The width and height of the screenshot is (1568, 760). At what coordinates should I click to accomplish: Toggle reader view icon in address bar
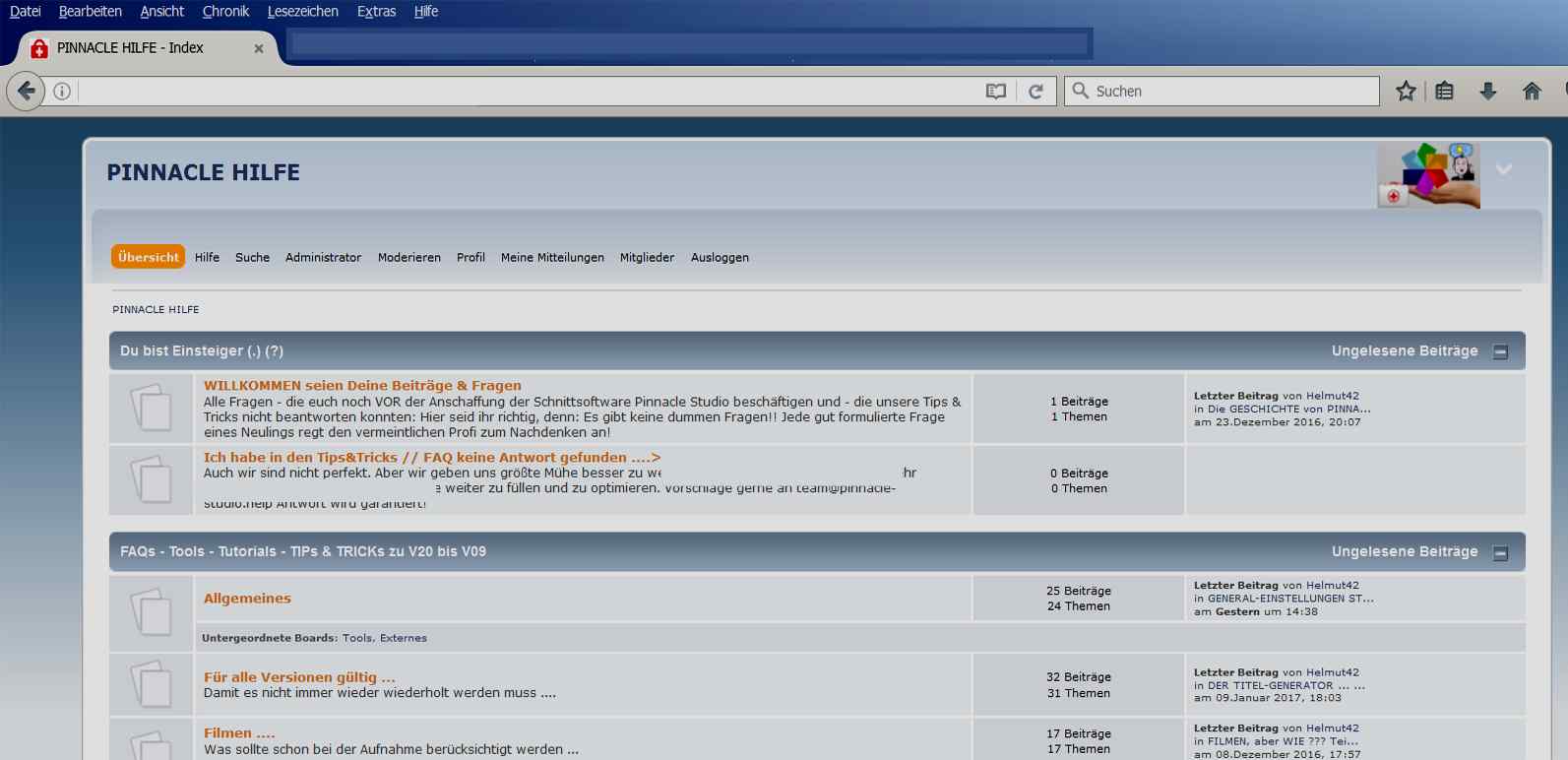996,92
